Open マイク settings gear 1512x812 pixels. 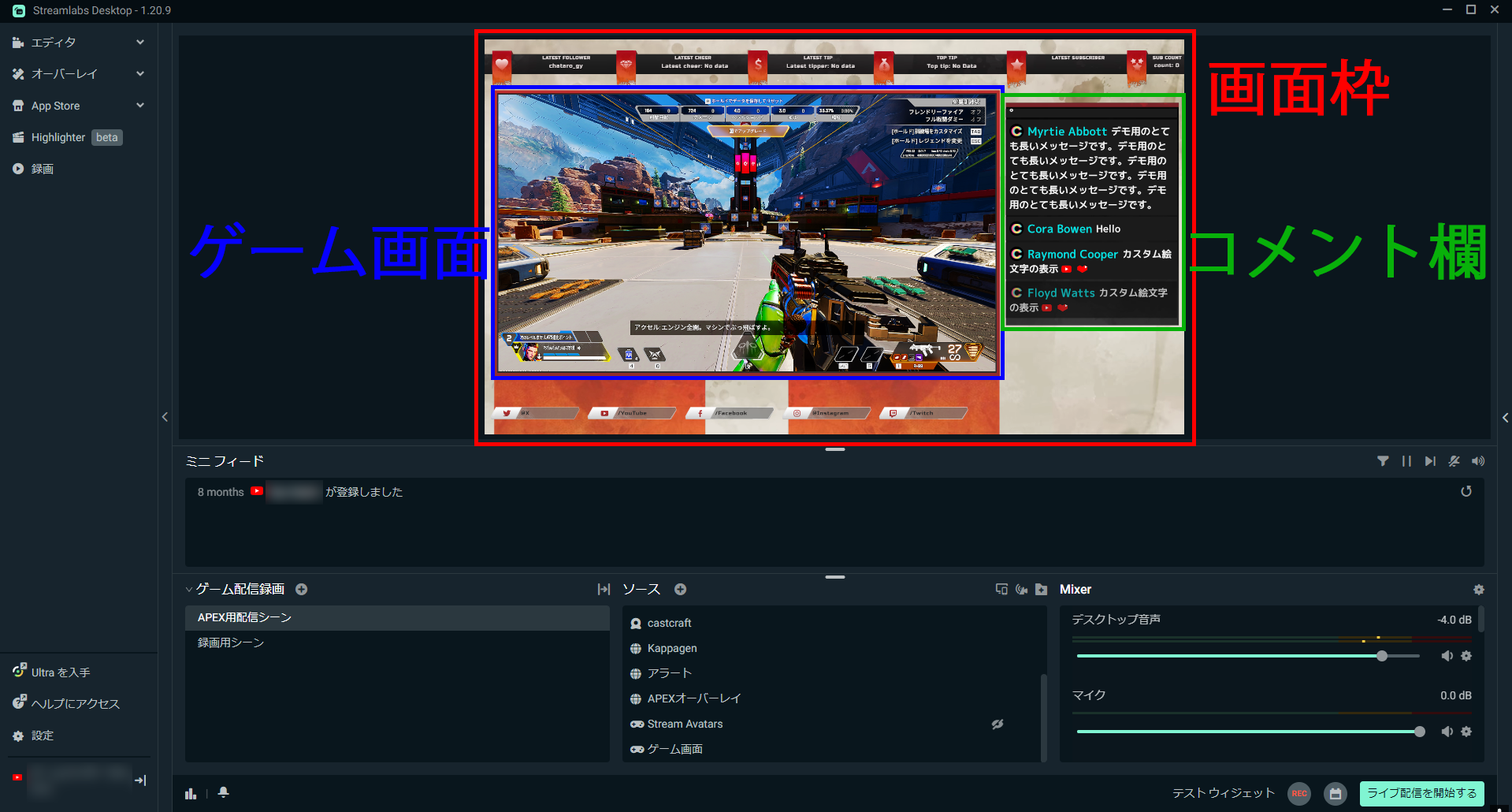[1466, 732]
